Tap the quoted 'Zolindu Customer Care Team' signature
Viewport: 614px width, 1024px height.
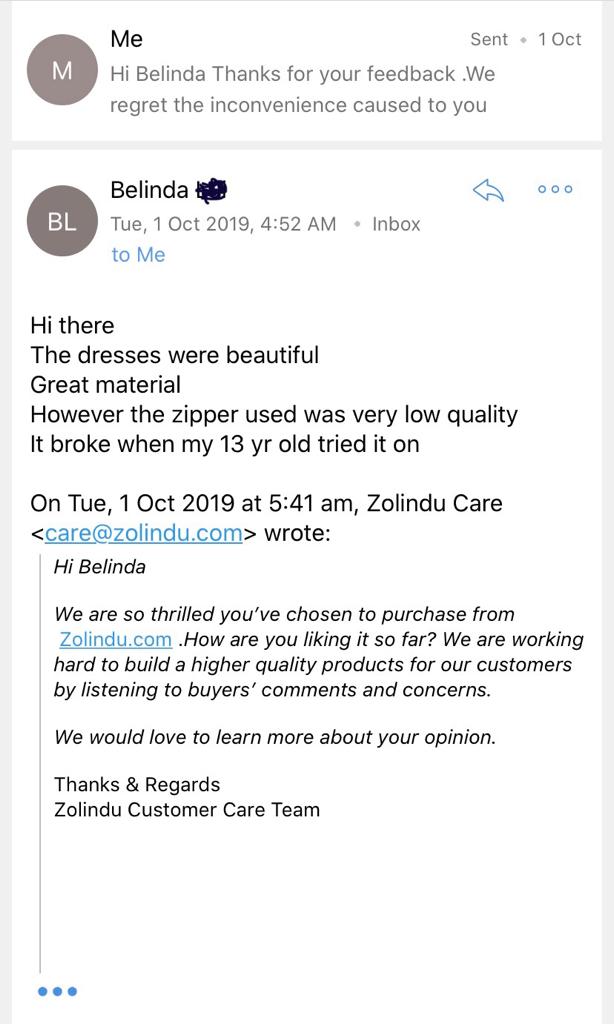coord(187,810)
